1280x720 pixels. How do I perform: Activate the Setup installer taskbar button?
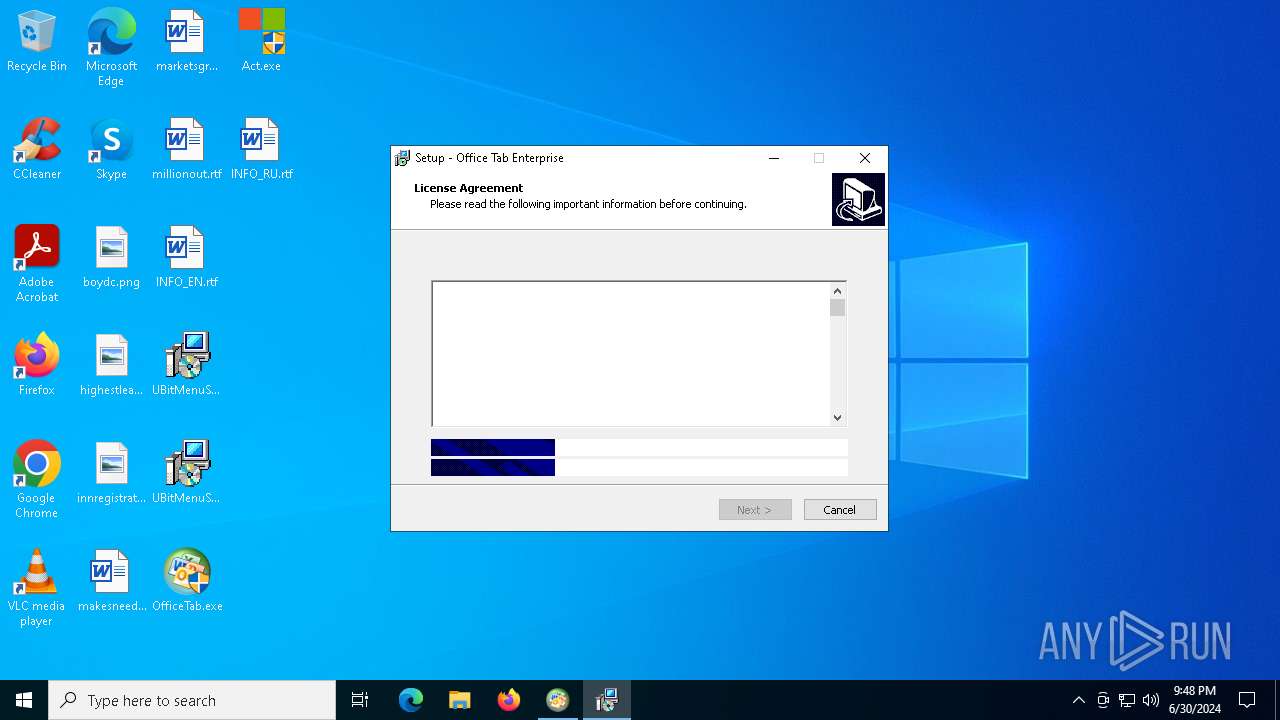[x=607, y=700]
